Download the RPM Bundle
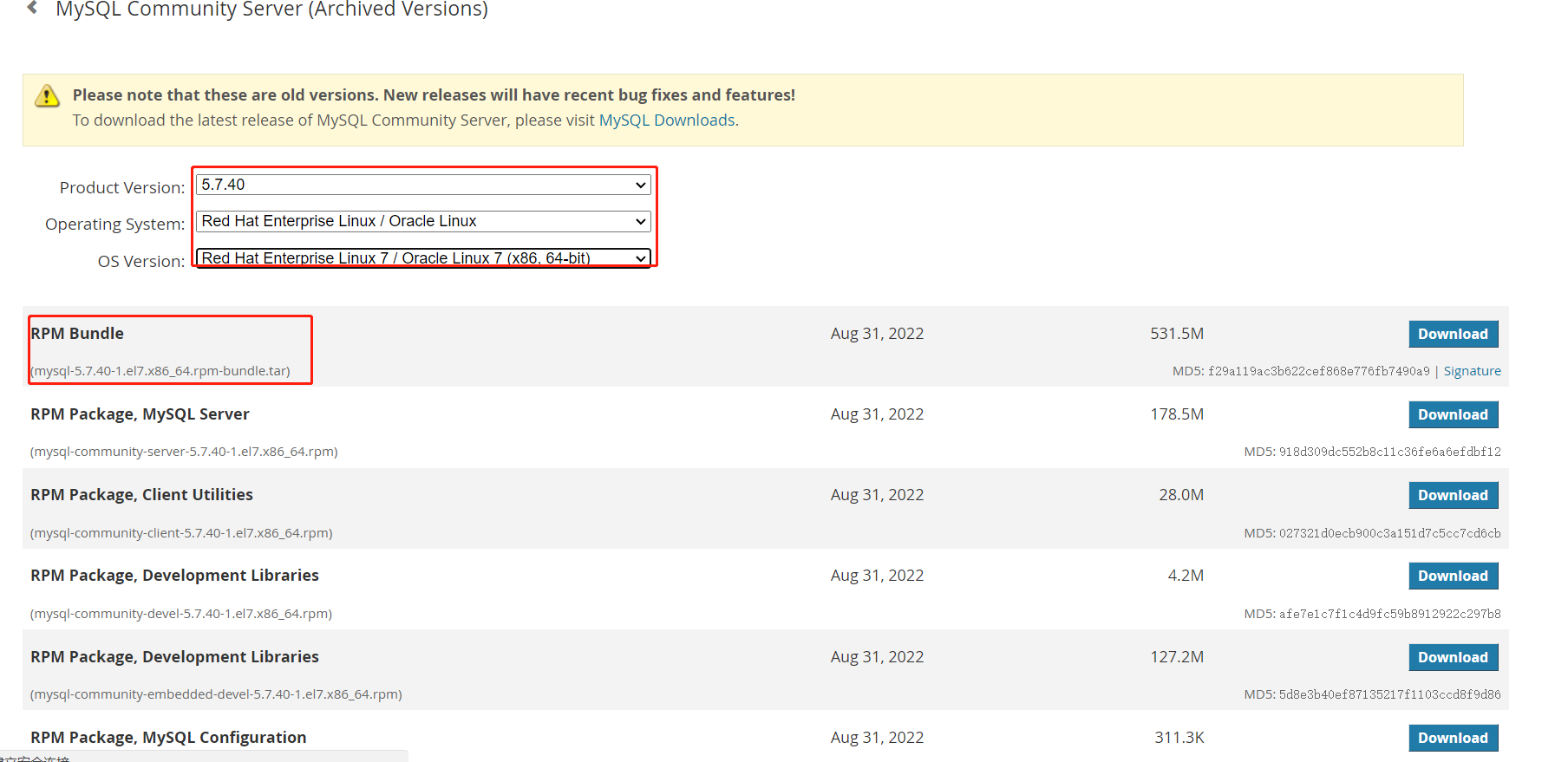 pyautogui.click(x=1453, y=334)
